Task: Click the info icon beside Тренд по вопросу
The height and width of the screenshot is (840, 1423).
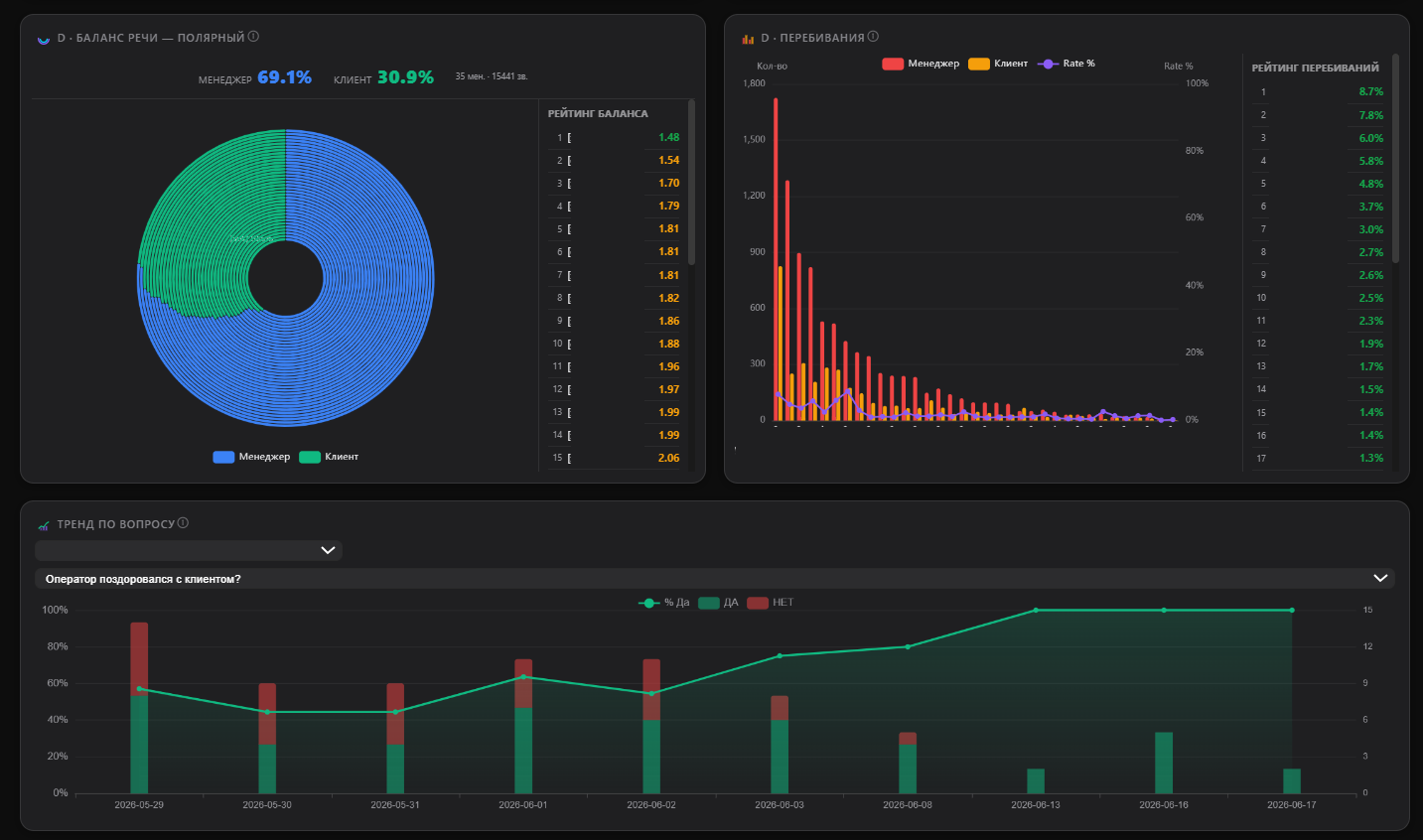Action: coord(183,523)
